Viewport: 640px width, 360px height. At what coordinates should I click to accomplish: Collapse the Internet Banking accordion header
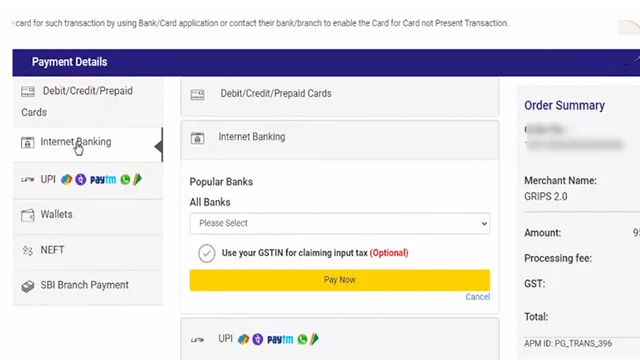tap(340, 140)
